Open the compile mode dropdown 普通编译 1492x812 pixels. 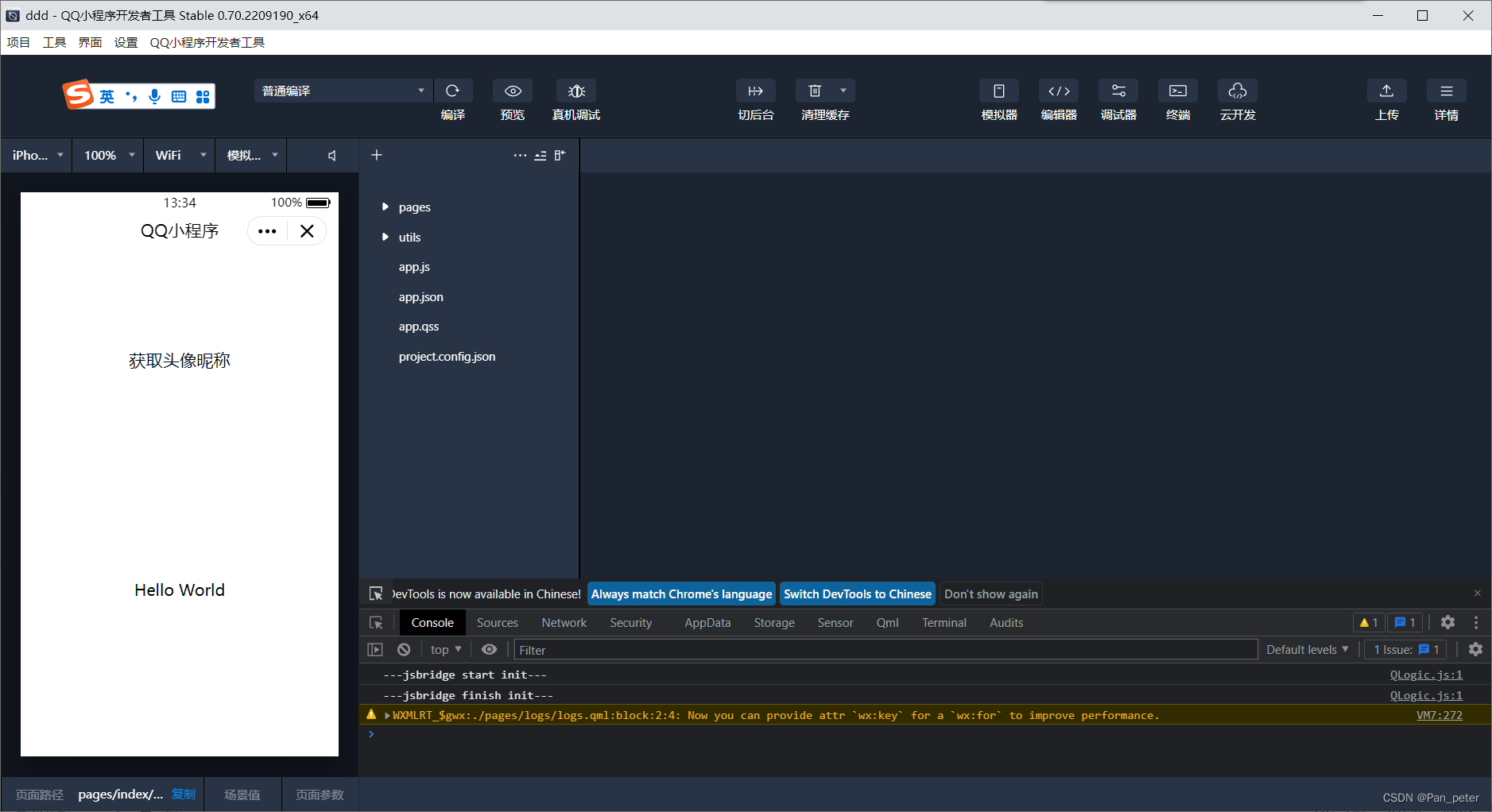[x=343, y=91]
